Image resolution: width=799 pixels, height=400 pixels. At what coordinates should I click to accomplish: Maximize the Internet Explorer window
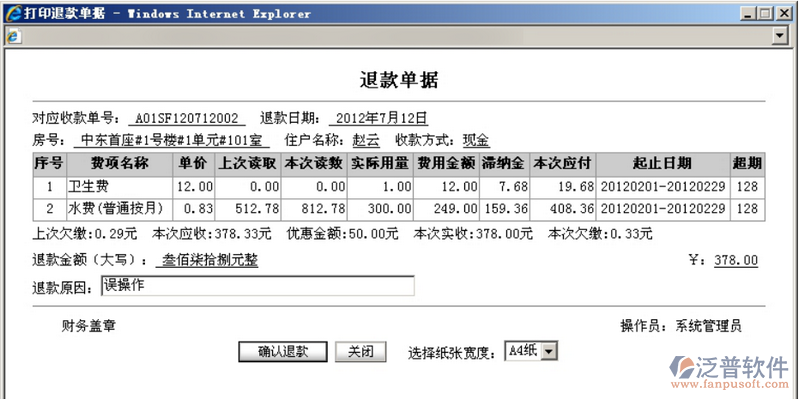click(x=764, y=13)
